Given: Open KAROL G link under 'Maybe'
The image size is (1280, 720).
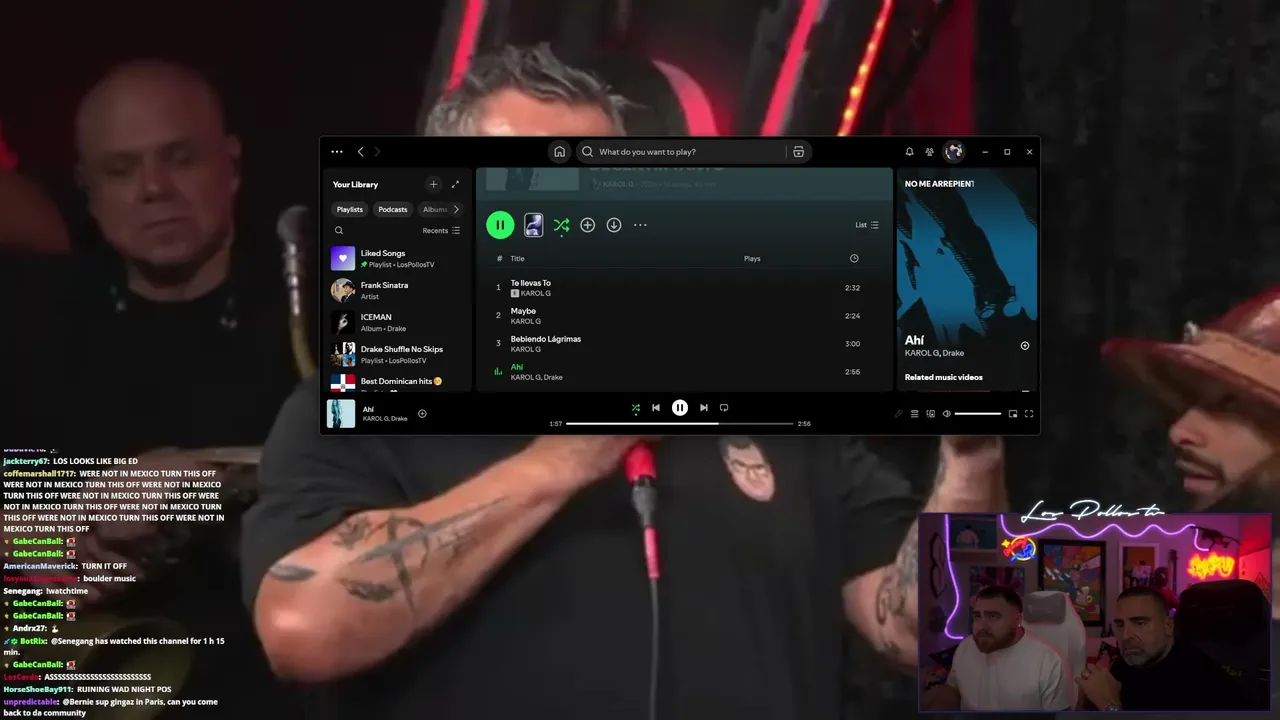Looking at the screenshot, I should (x=525, y=322).
